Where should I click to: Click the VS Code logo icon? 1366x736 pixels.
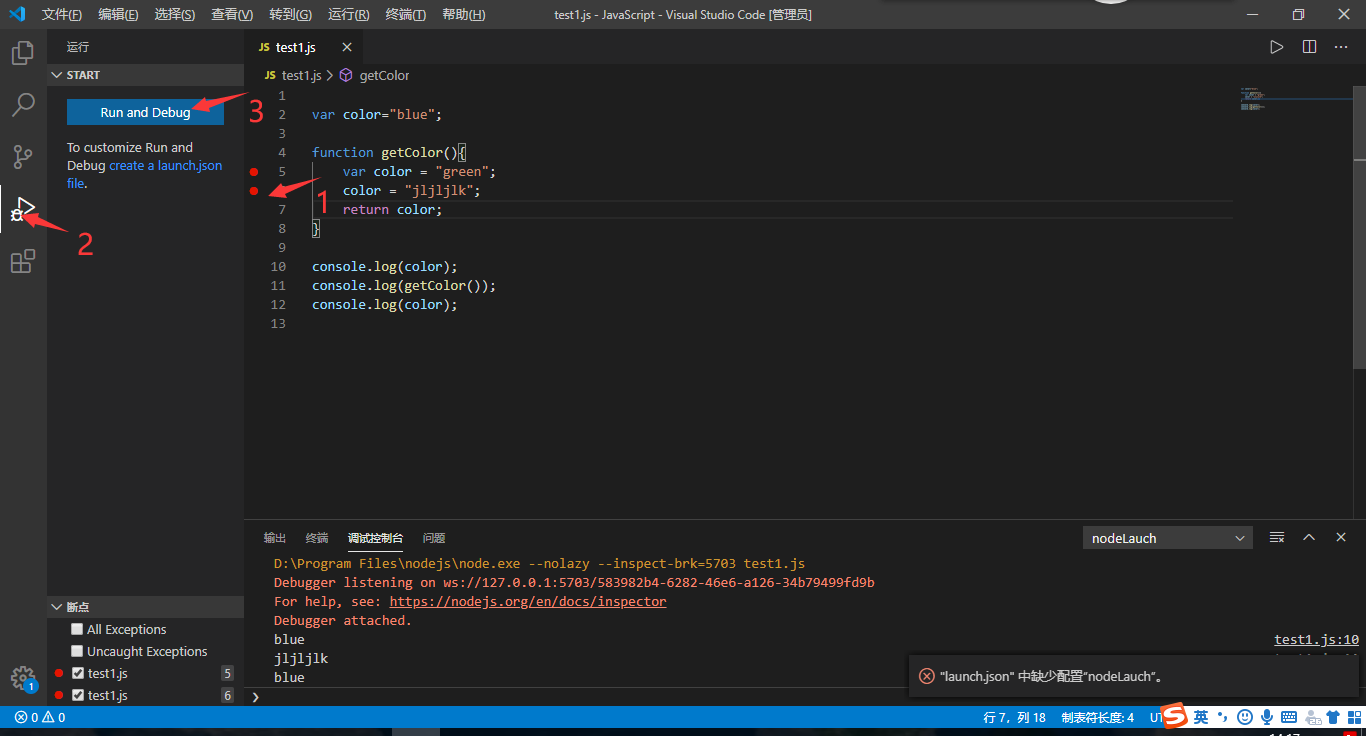17,14
